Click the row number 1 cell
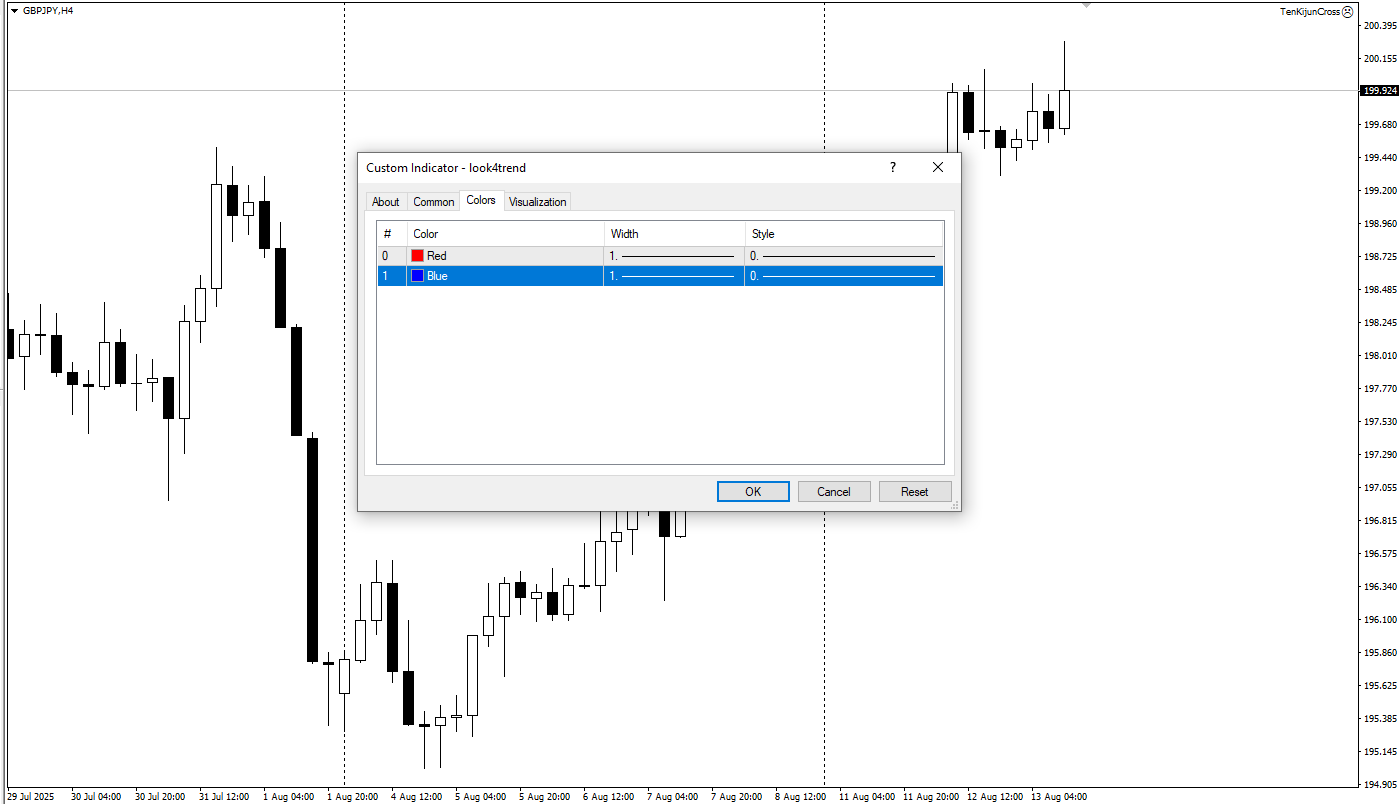This screenshot has height=804, width=1399. 391,276
